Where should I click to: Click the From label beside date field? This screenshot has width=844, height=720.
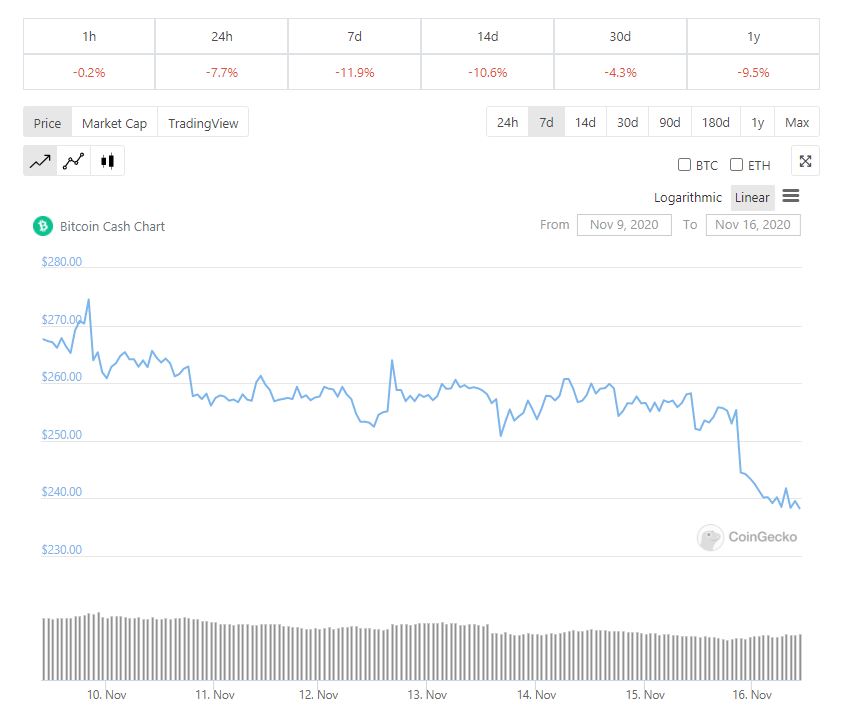(x=554, y=225)
